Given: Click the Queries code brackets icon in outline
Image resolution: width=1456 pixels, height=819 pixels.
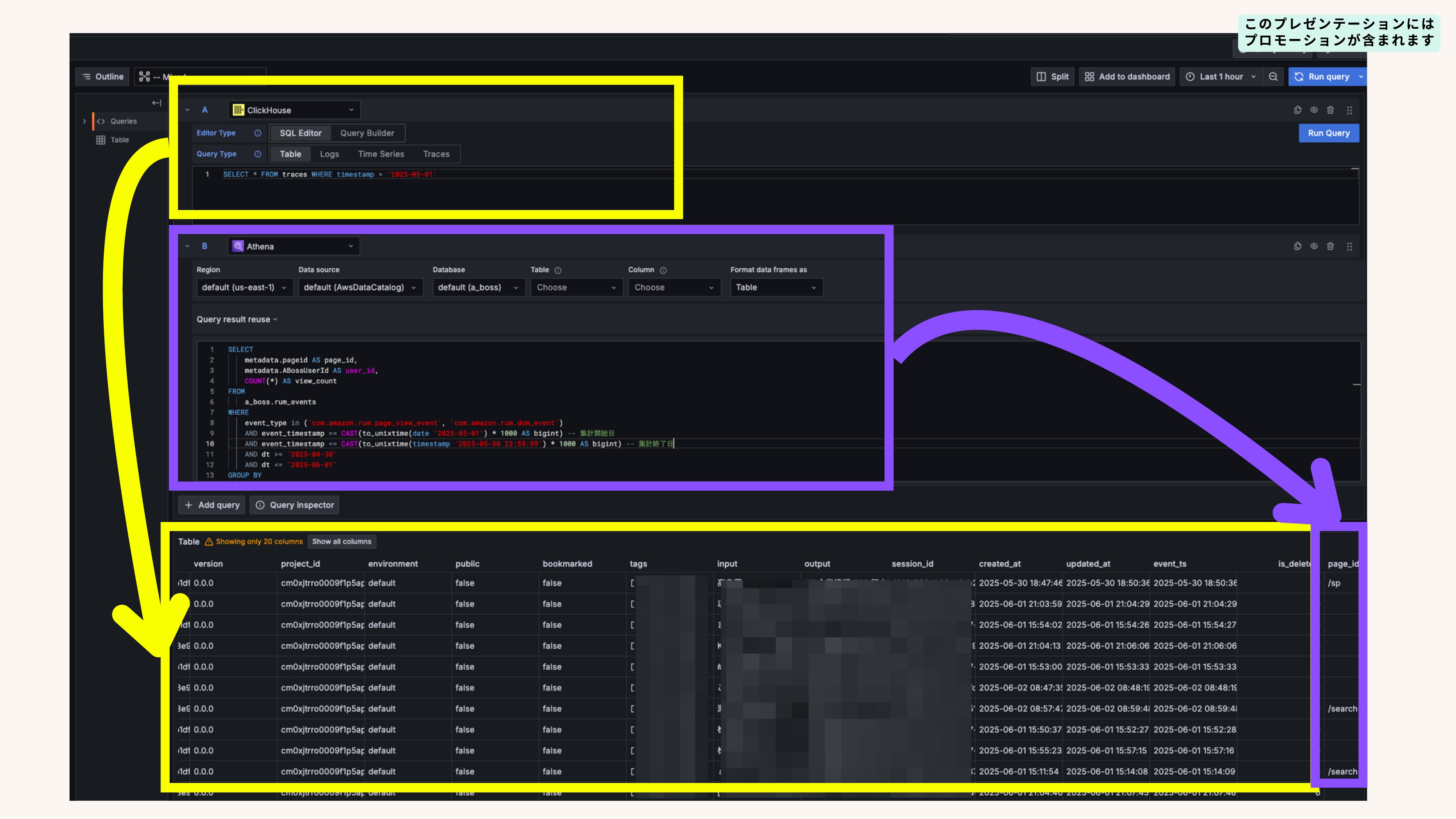Looking at the screenshot, I should (101, 122).
